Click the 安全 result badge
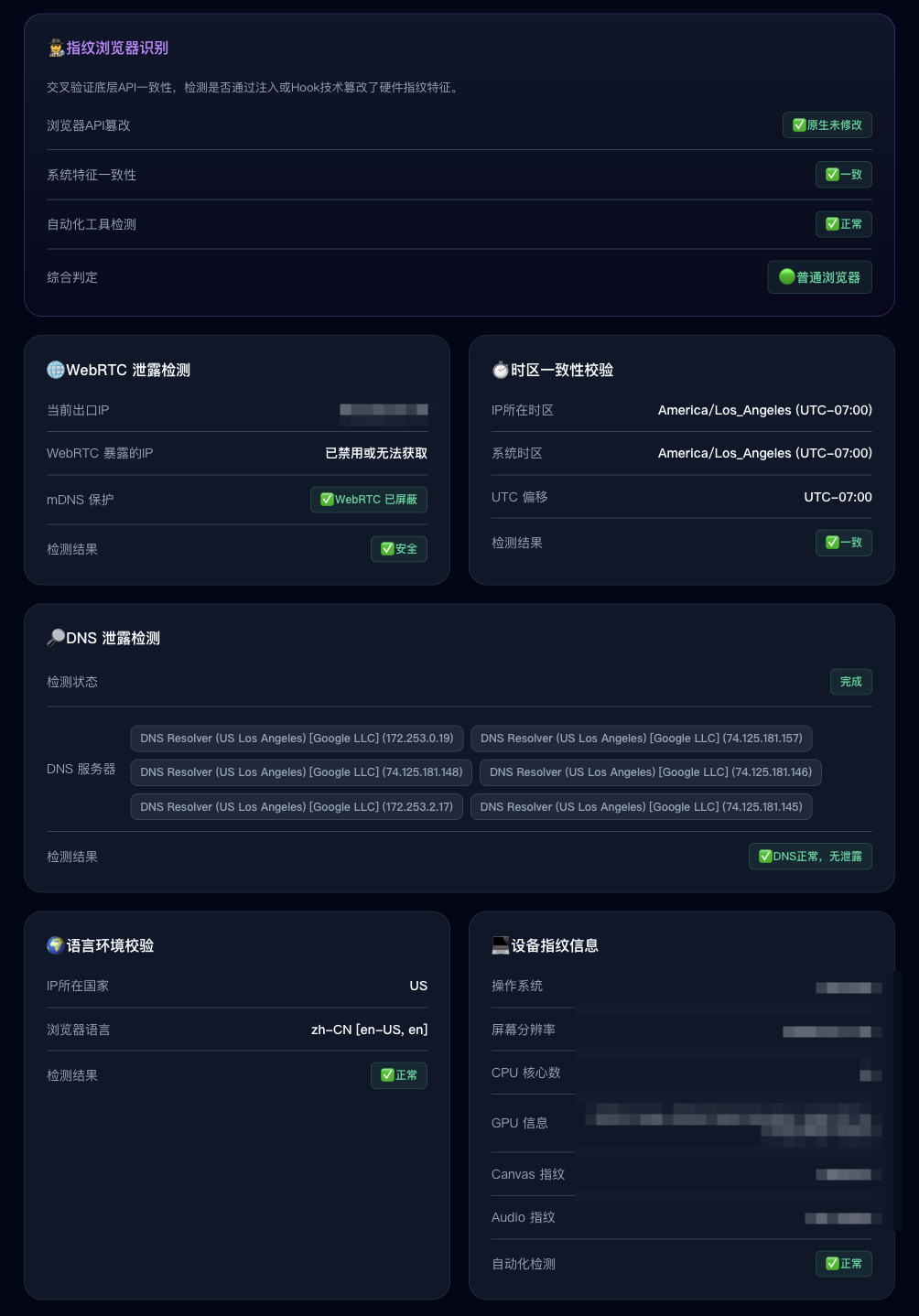 tap(399, 549)
